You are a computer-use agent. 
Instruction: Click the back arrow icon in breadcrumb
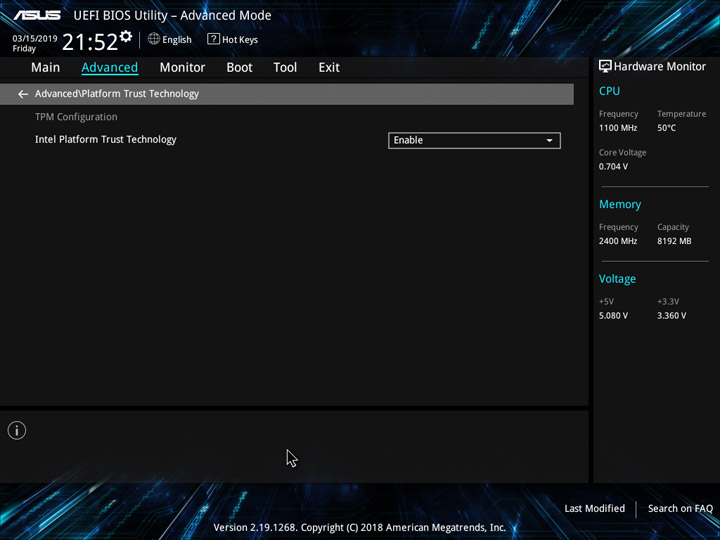(x=23, y=94)
